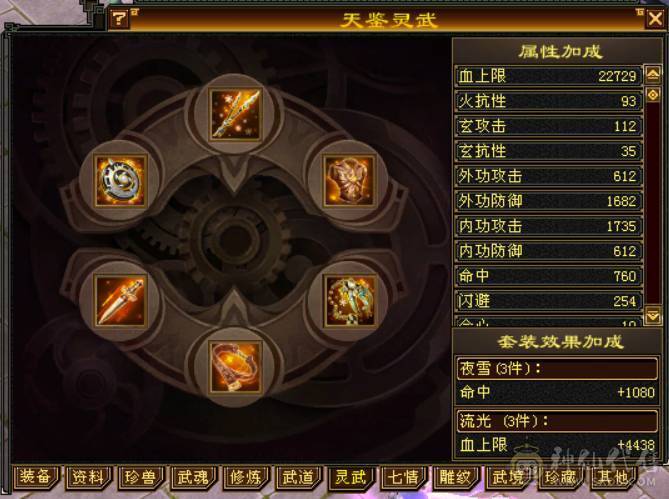Select the beaded necklace slot icon
Image resolution: width=669 pixels, height=499 pixels.
349,301
